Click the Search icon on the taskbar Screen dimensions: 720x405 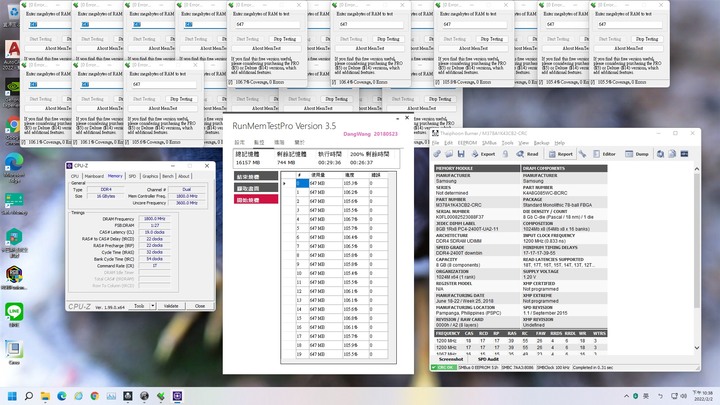28,396
